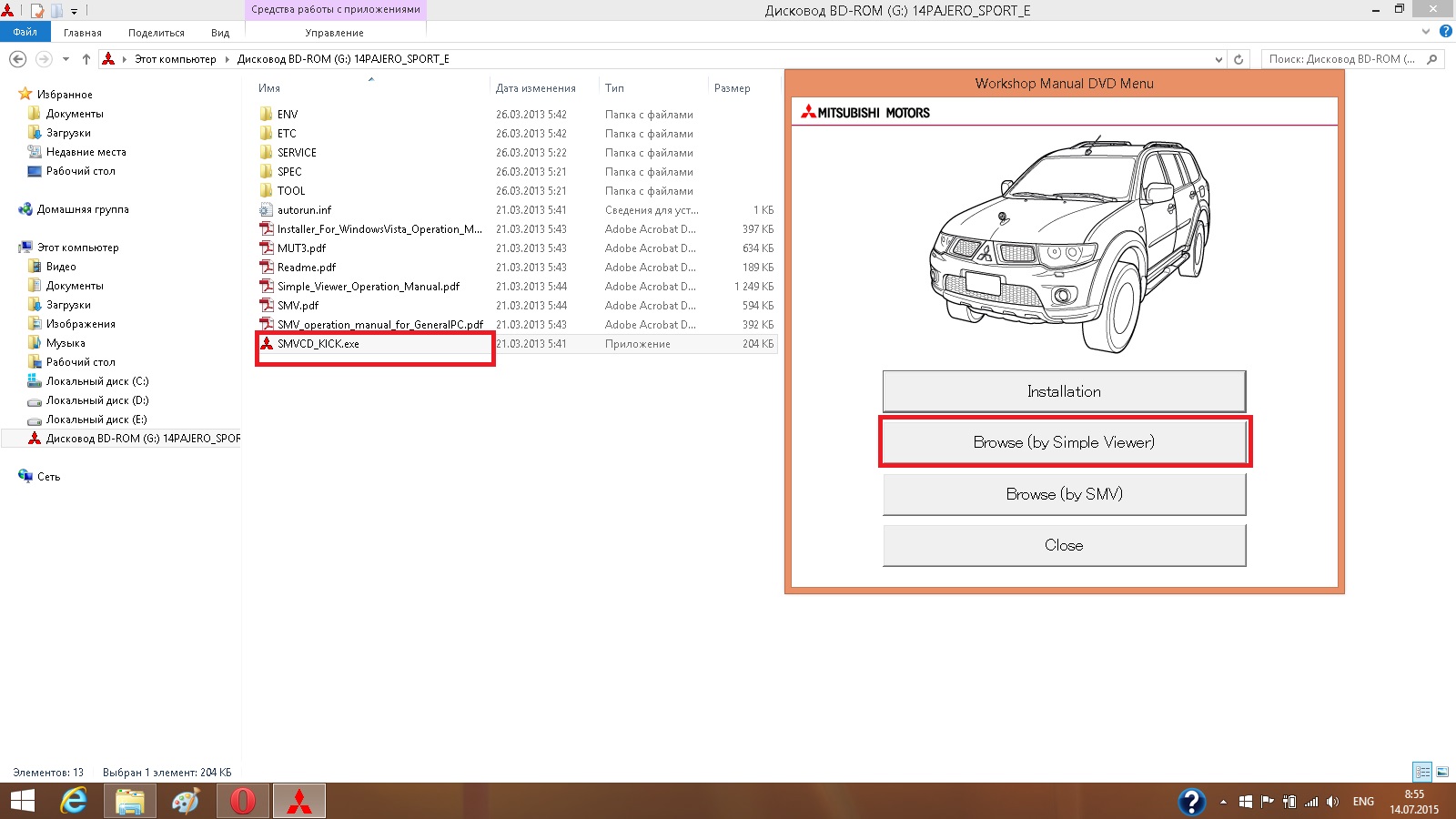This screenshot has width=1456, height=819.
Task: Open the Файл menu
Action: pyautogui.click(x=25, y=32)
